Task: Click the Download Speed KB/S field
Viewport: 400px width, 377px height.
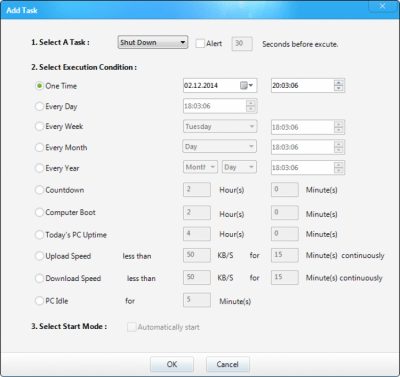Action: point(197,277)
